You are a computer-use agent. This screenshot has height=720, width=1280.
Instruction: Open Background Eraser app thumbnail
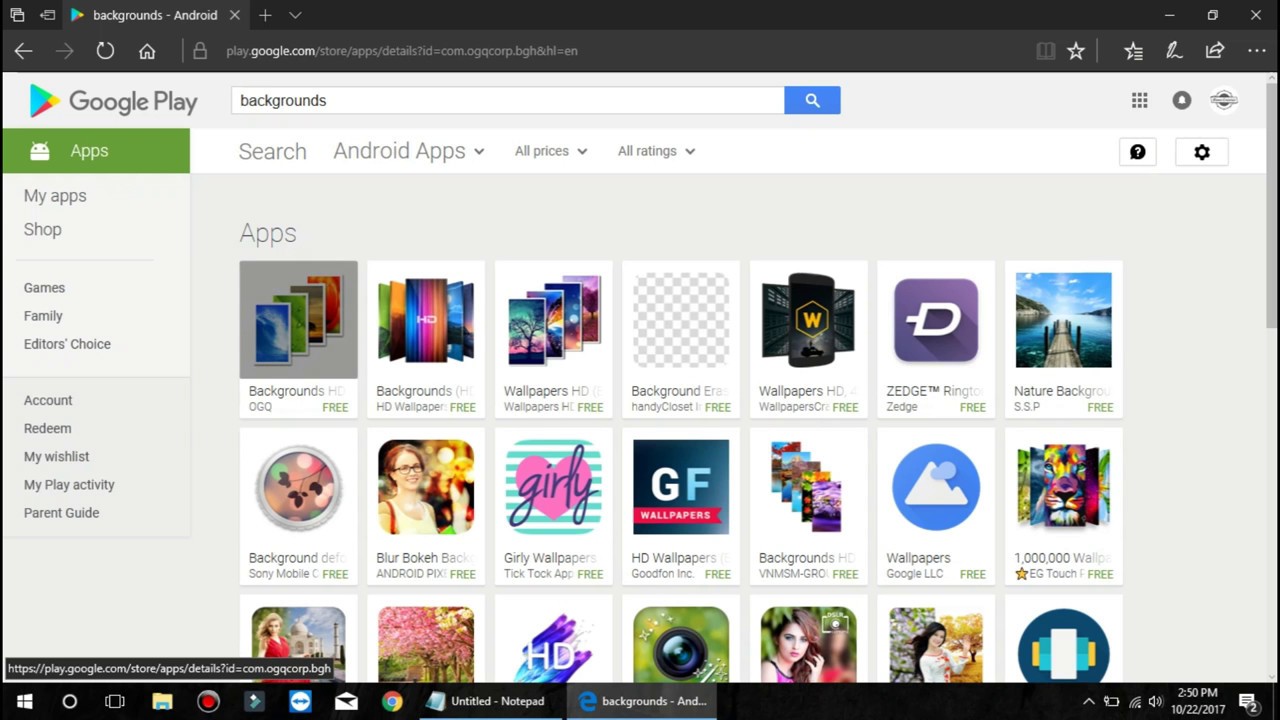click(681, 320)
